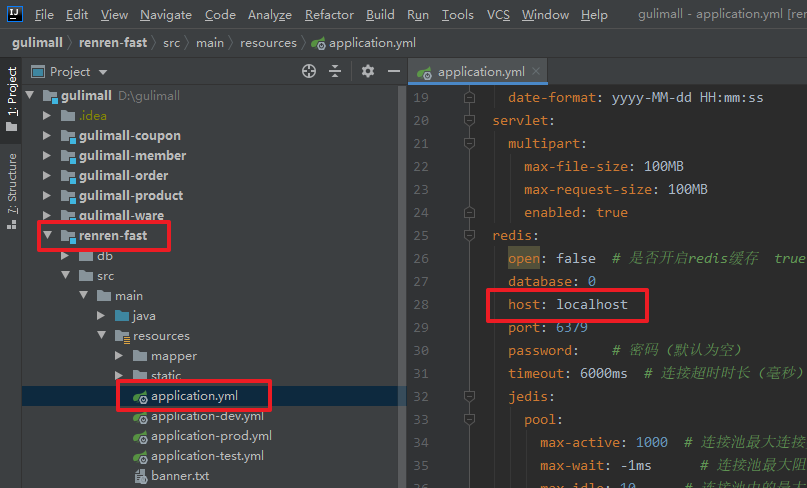This screenshot has height=488, width=807.
Task: Expand the java folder
Action: (101, 316)
